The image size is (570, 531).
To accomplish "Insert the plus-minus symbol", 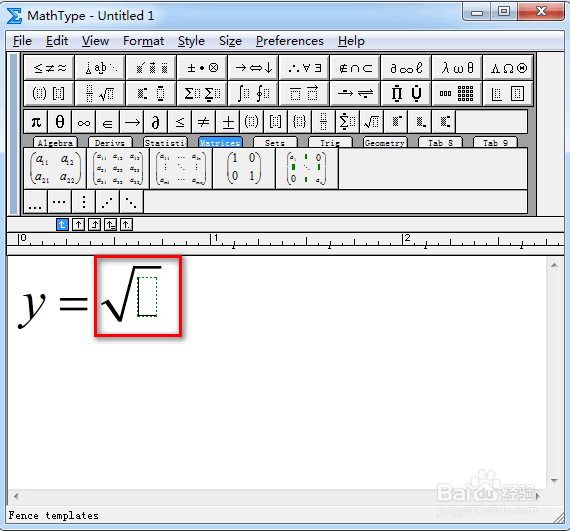I will tap(228, 122).
